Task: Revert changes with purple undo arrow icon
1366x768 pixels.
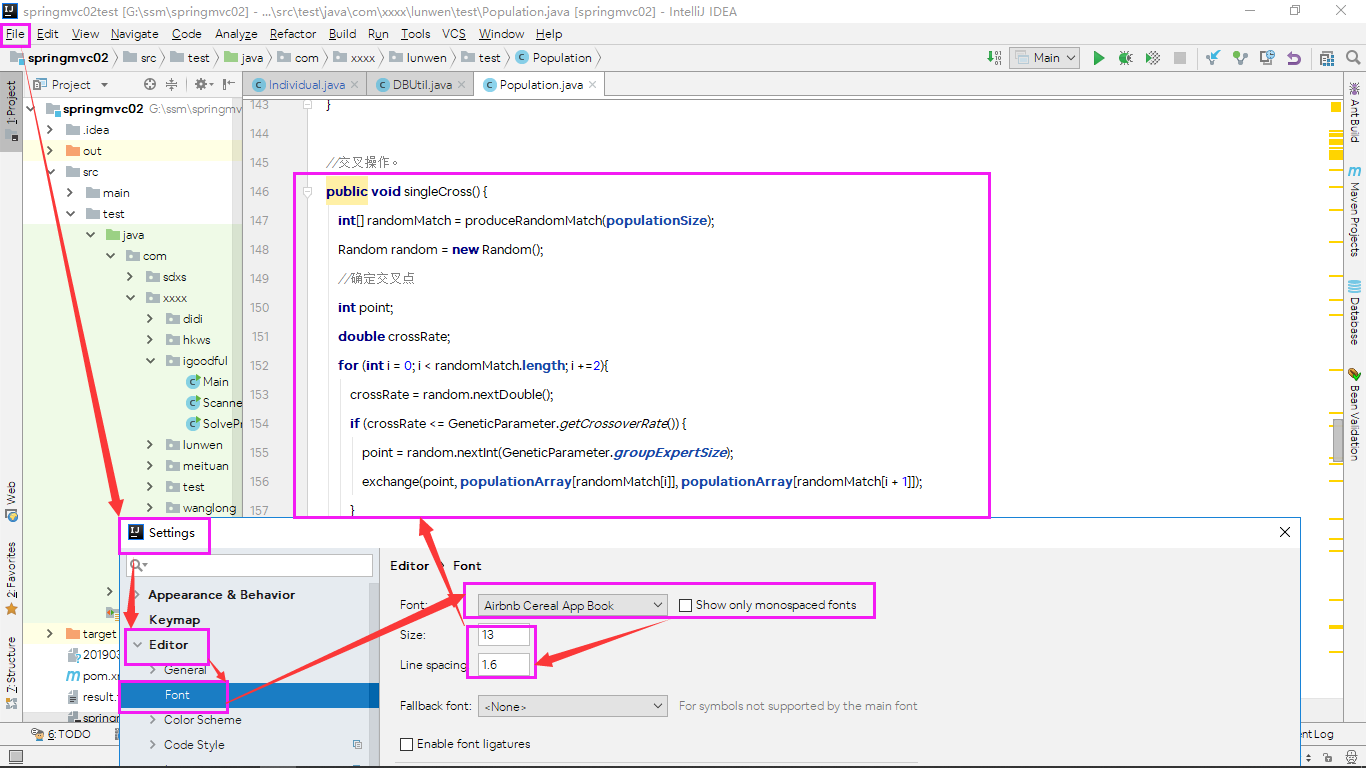Action: tap(1294, 58)
